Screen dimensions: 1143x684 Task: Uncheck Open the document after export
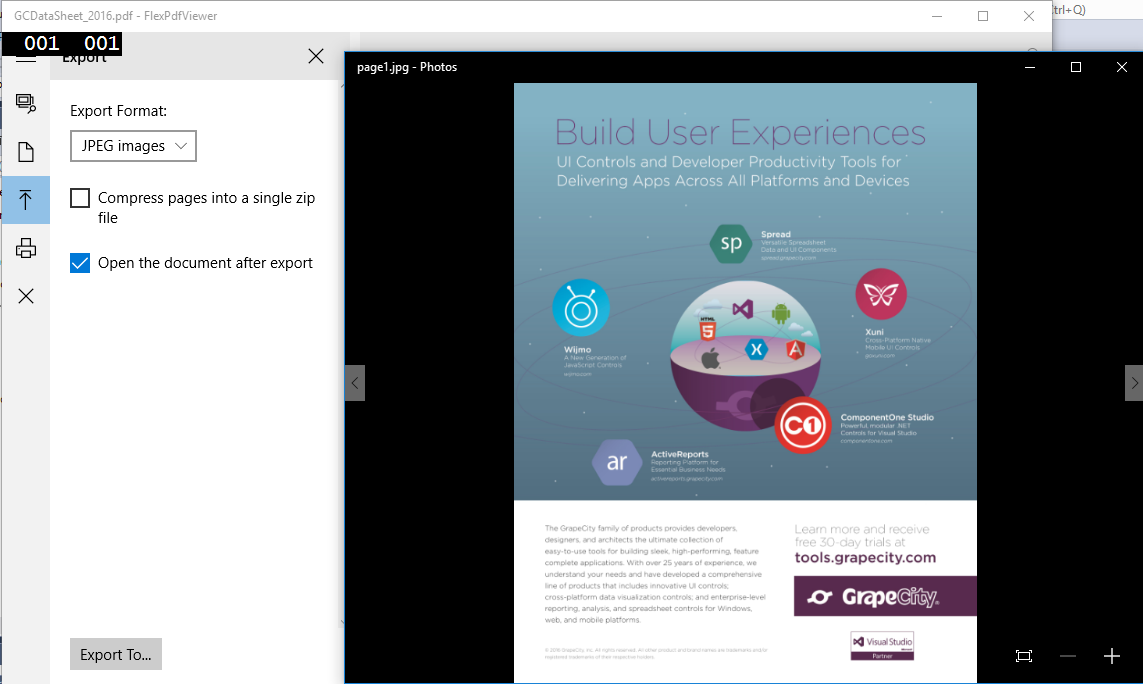point(80,263)
